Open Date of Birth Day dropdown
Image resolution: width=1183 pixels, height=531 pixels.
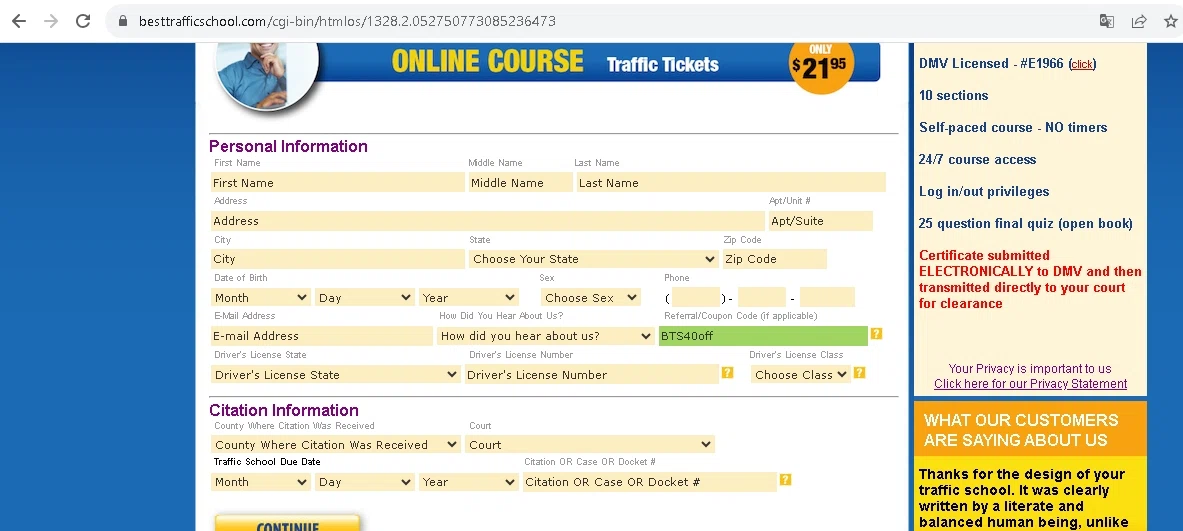365,298
